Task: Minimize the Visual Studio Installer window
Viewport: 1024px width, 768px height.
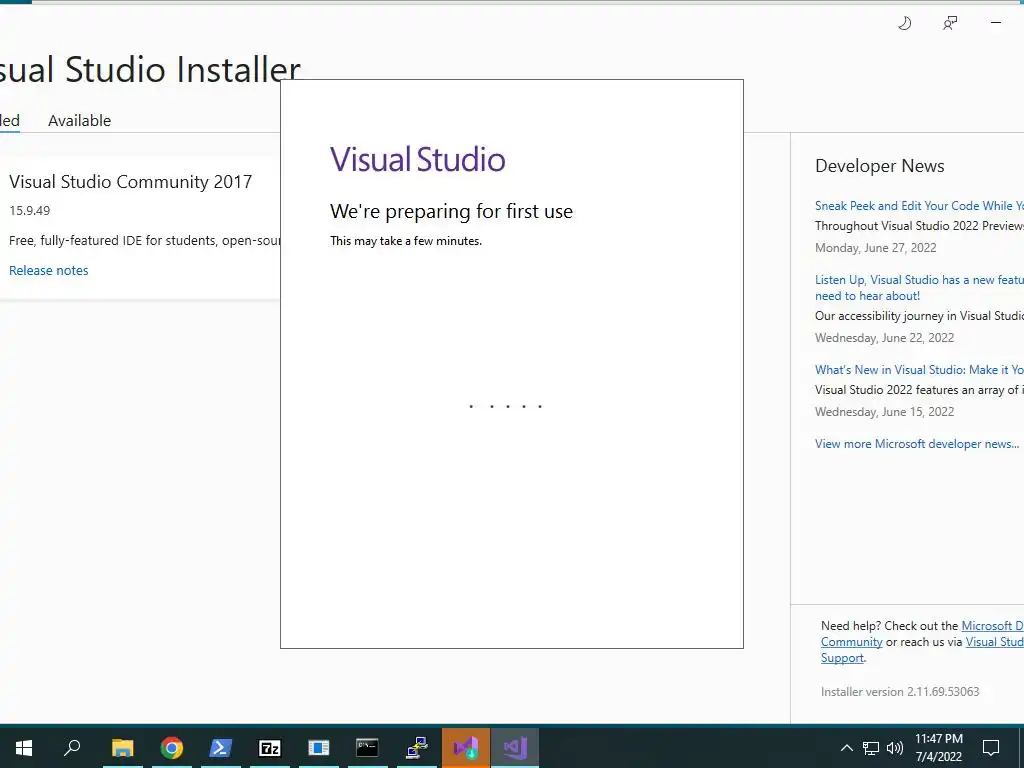Action: [995, 23]
